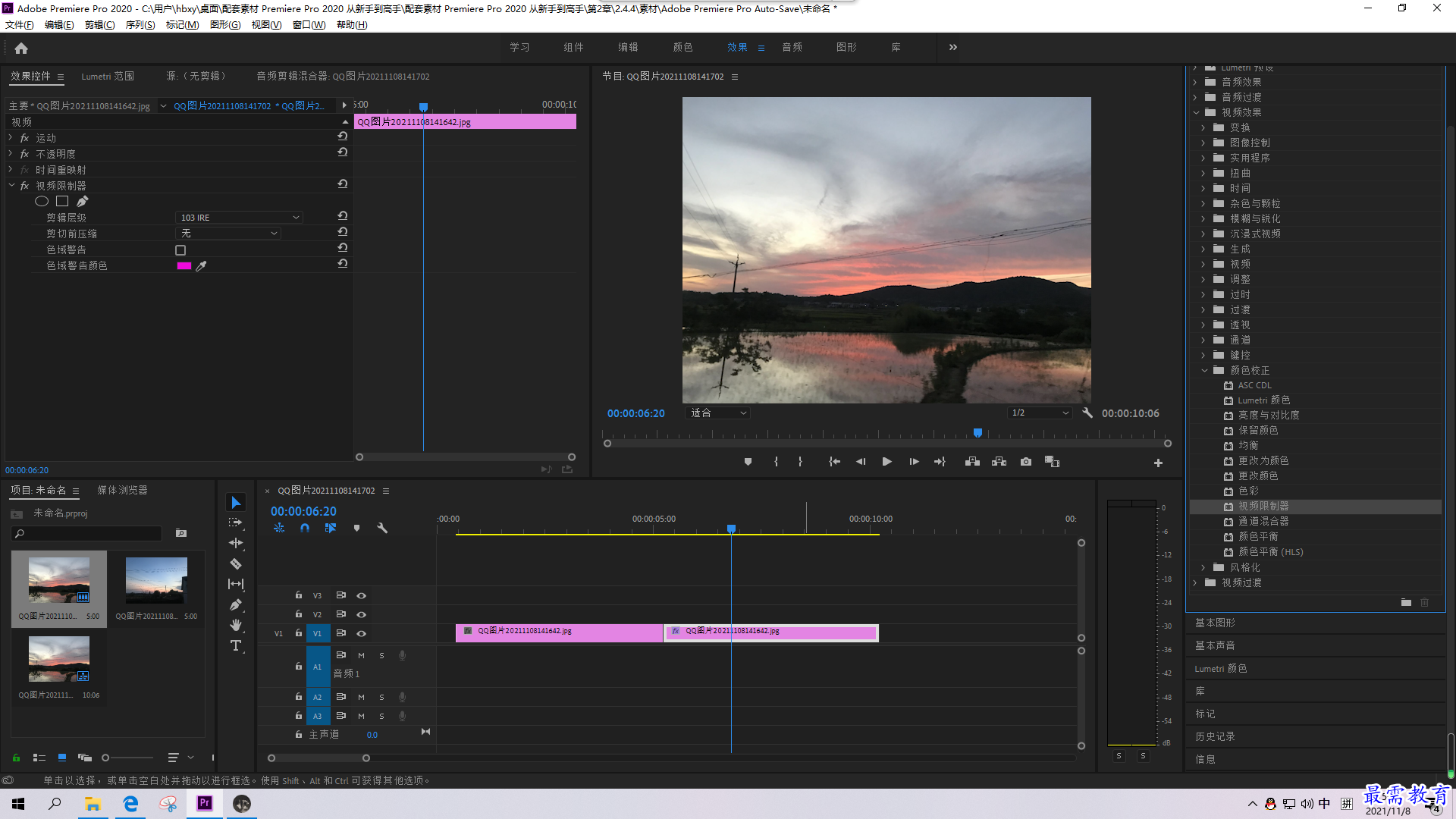Open the 媒体浏览器 tab
1456x819 pixels.
pos(122,490)
